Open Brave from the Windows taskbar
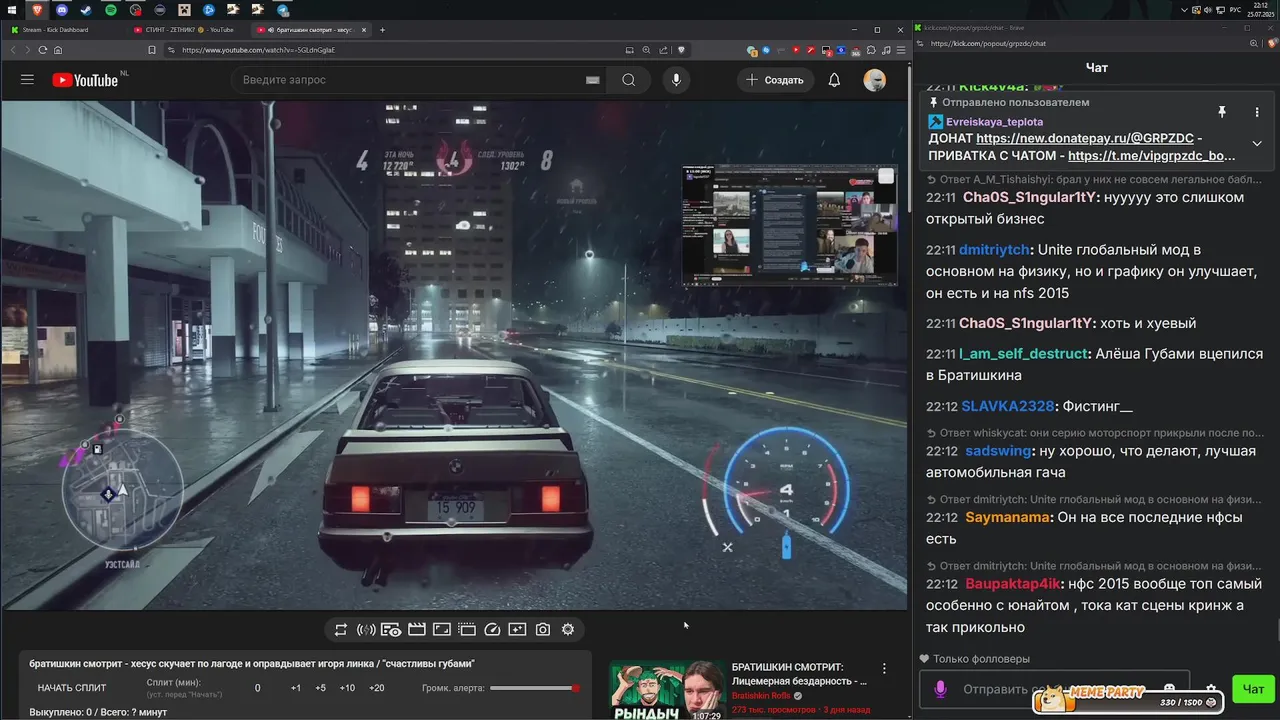 (38, 10)
